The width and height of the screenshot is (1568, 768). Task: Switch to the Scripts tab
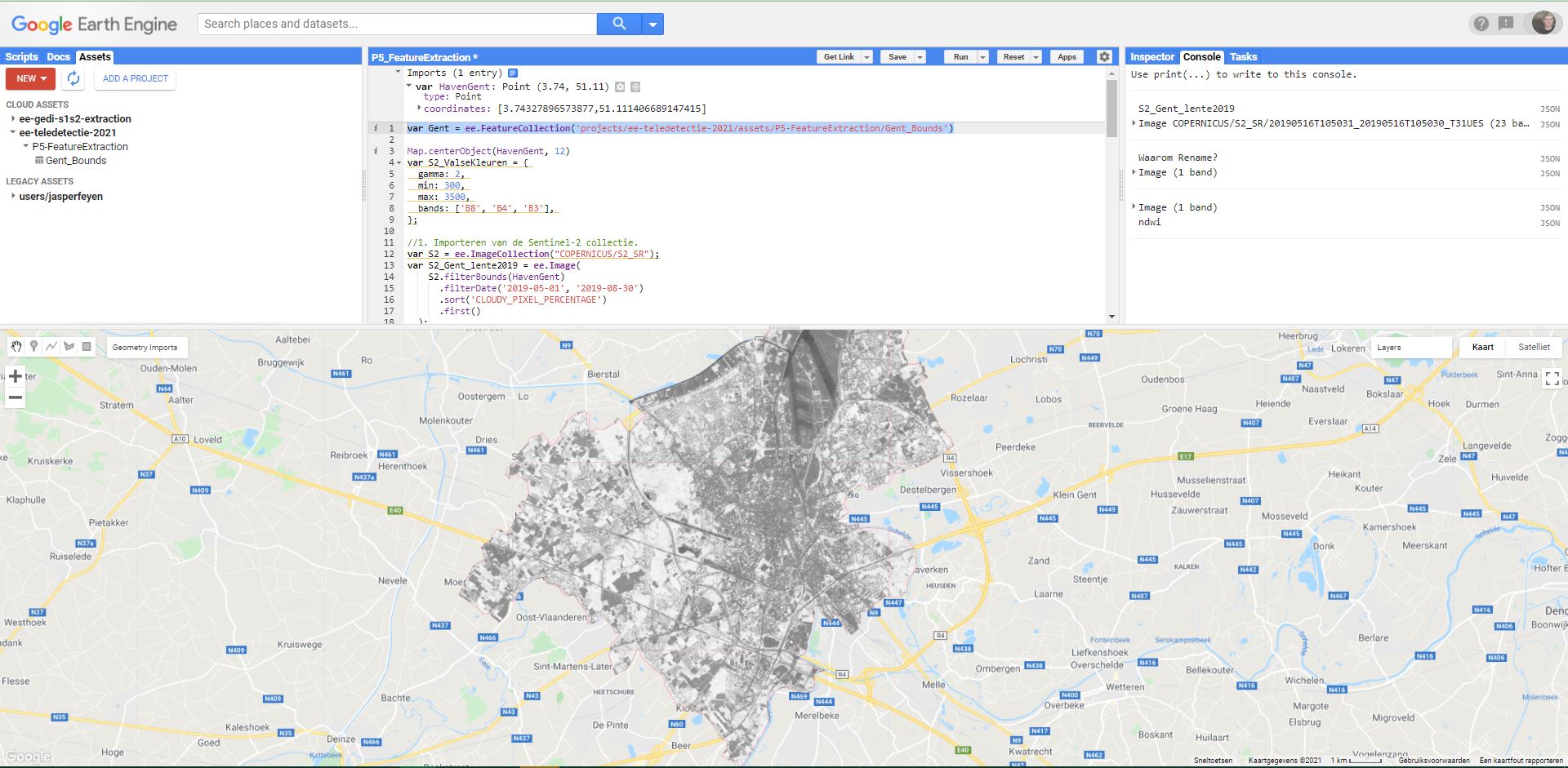click(x=21, y=57)
